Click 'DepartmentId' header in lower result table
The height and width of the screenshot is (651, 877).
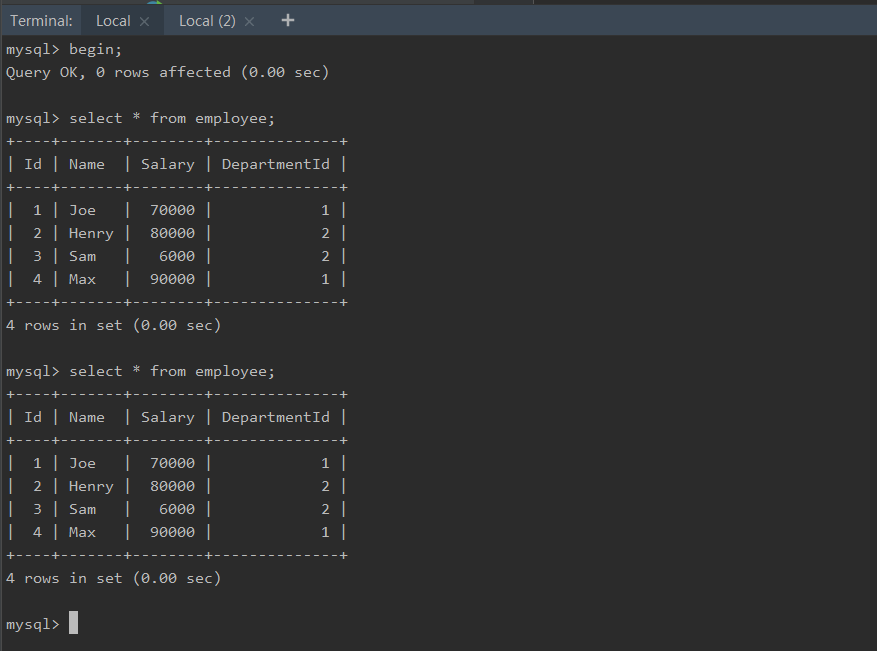point(276,417)
